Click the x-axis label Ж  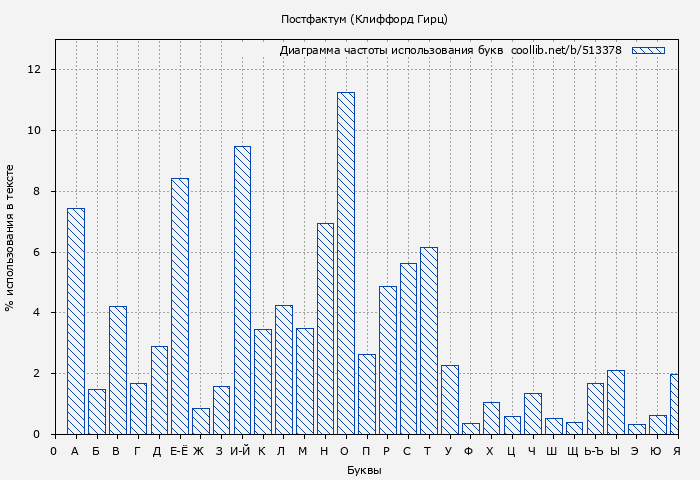[x=198, y=452]
